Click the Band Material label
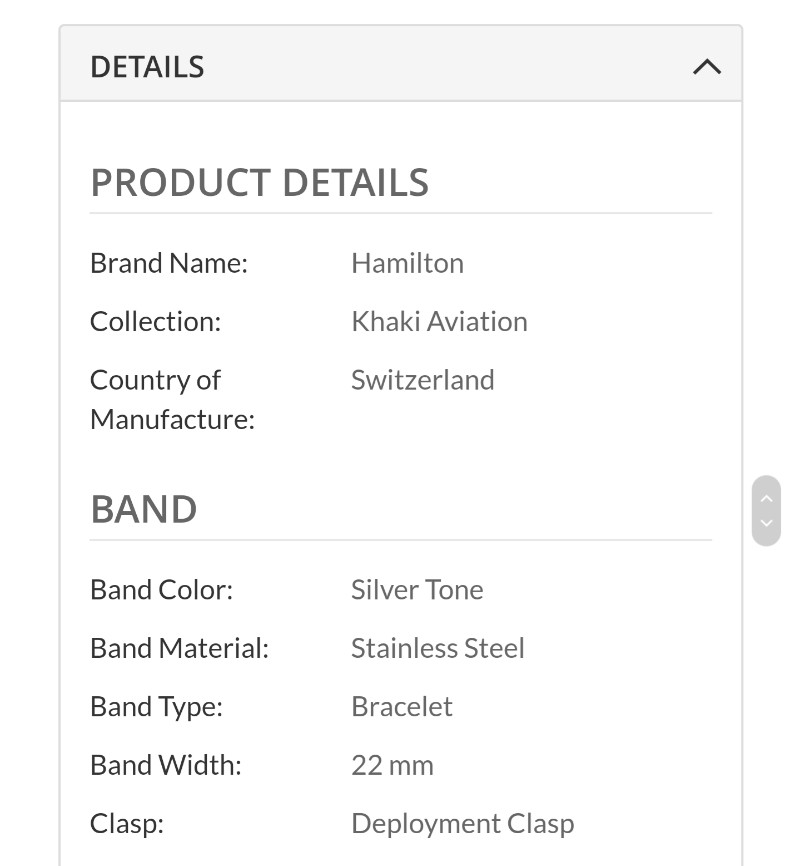Image resolution: width=800 pixels, height=866 pixels. point(180,648)
